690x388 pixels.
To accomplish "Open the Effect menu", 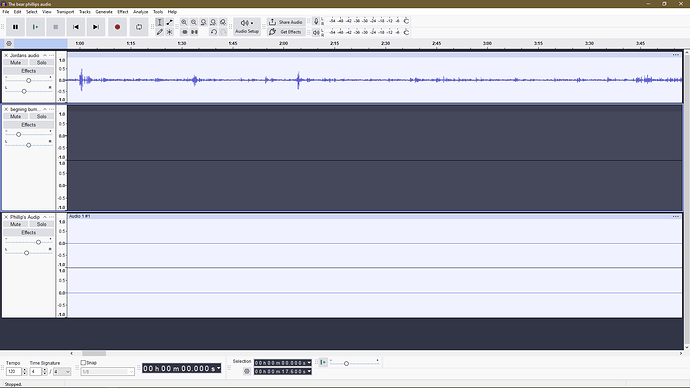I will click(x=123, y=12).
